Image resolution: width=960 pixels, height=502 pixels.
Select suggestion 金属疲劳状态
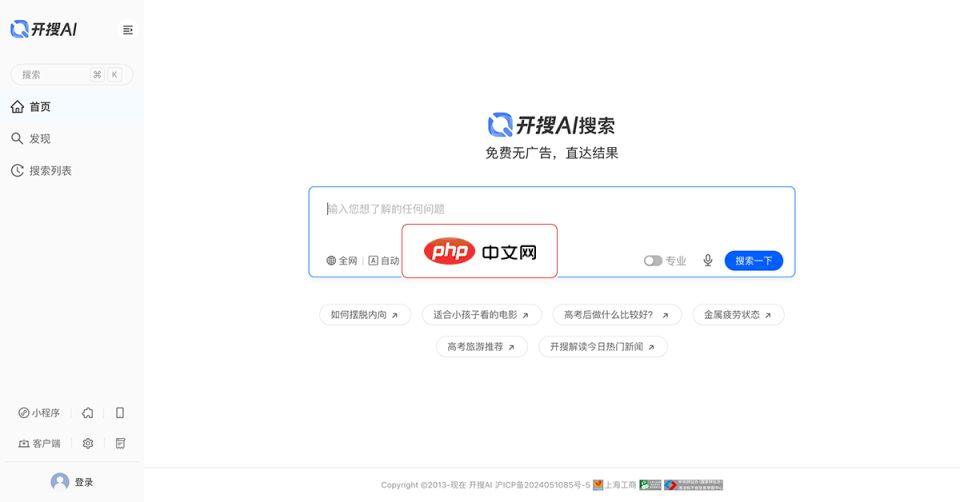tap(738, 315)
